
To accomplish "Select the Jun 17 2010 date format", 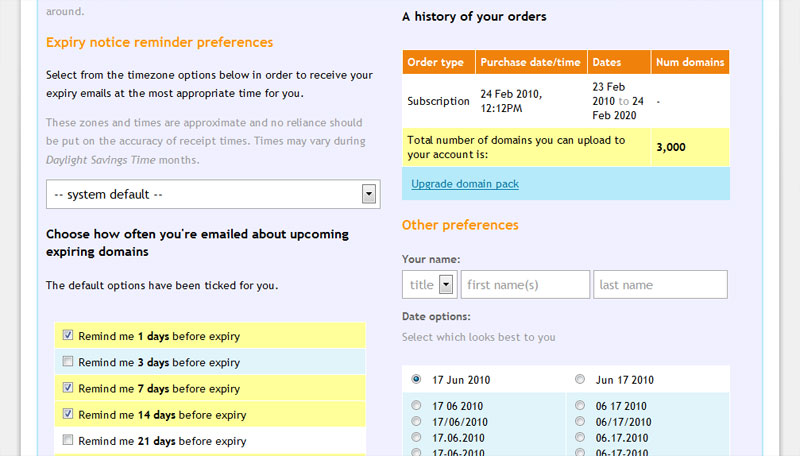I will point(580,380).
